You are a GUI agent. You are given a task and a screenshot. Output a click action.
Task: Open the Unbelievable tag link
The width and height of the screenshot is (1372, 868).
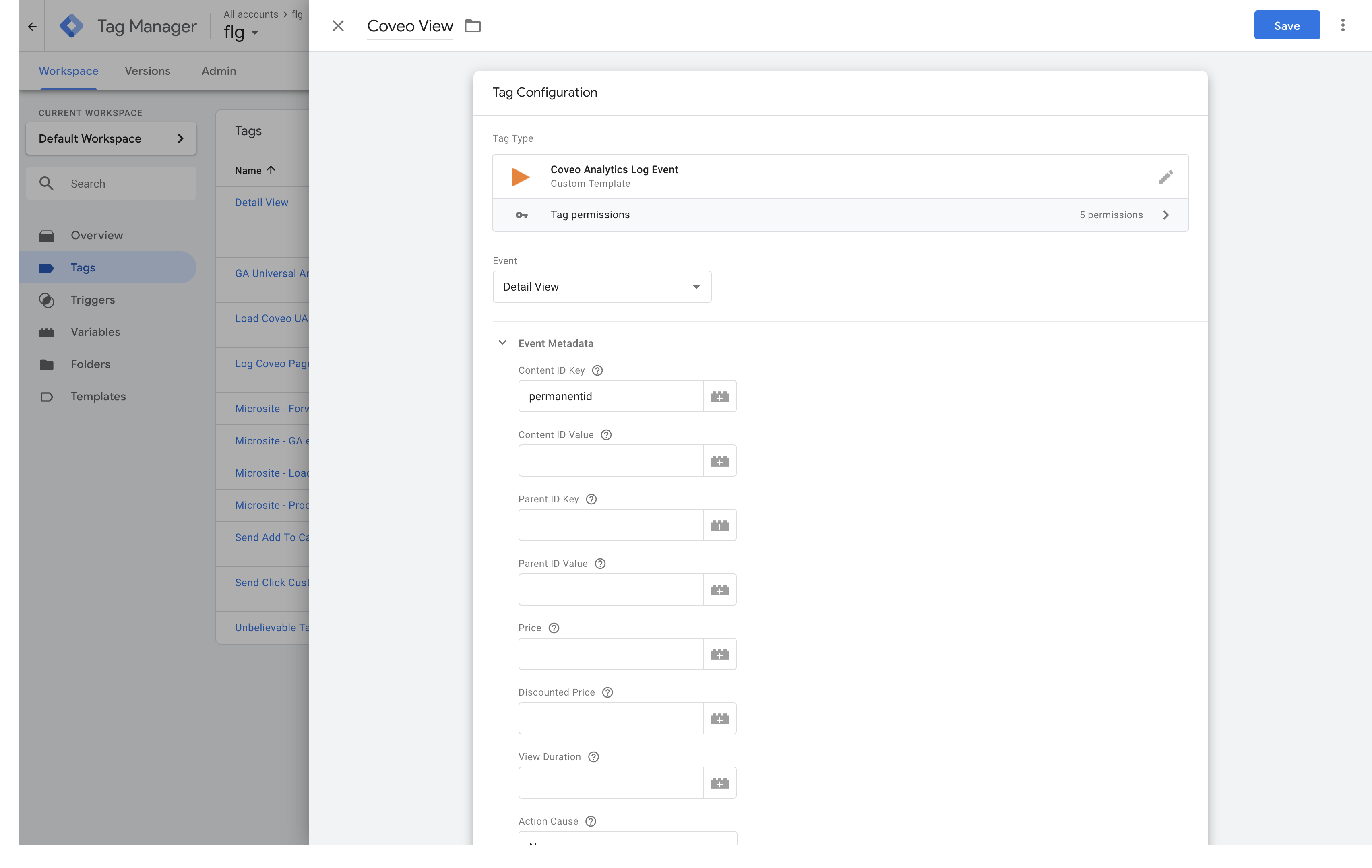[272, 628]
